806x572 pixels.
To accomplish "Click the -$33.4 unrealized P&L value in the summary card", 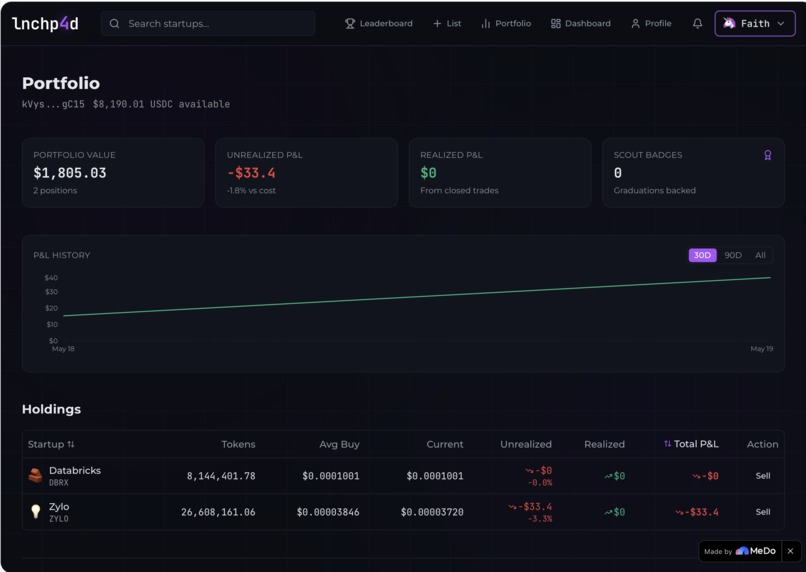I will [251, 173].
